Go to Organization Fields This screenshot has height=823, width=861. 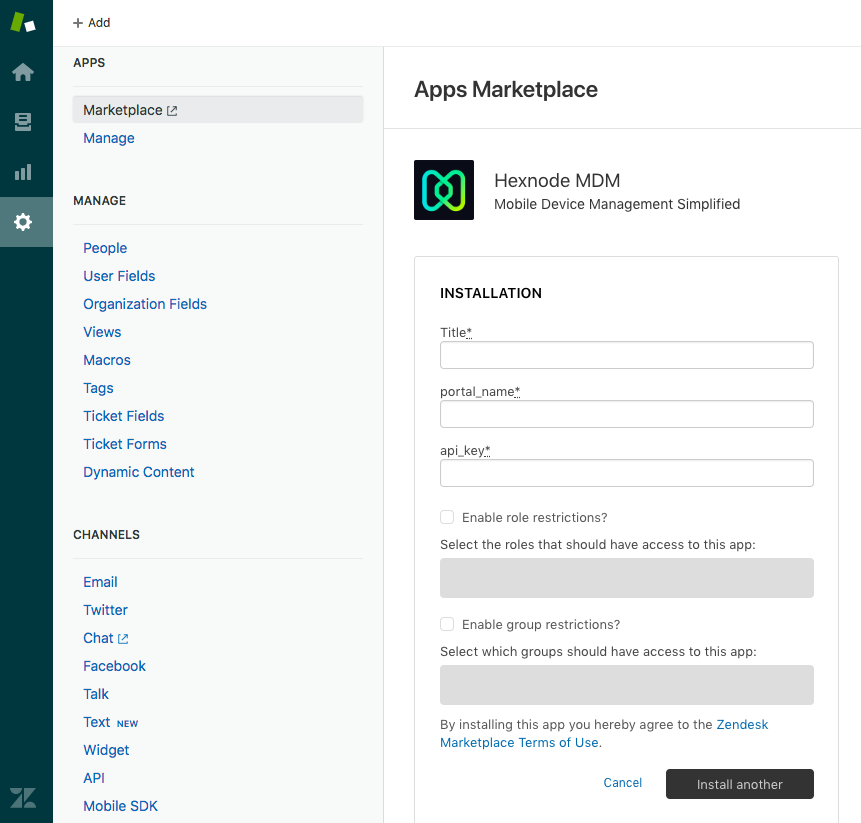click(145, 304)
